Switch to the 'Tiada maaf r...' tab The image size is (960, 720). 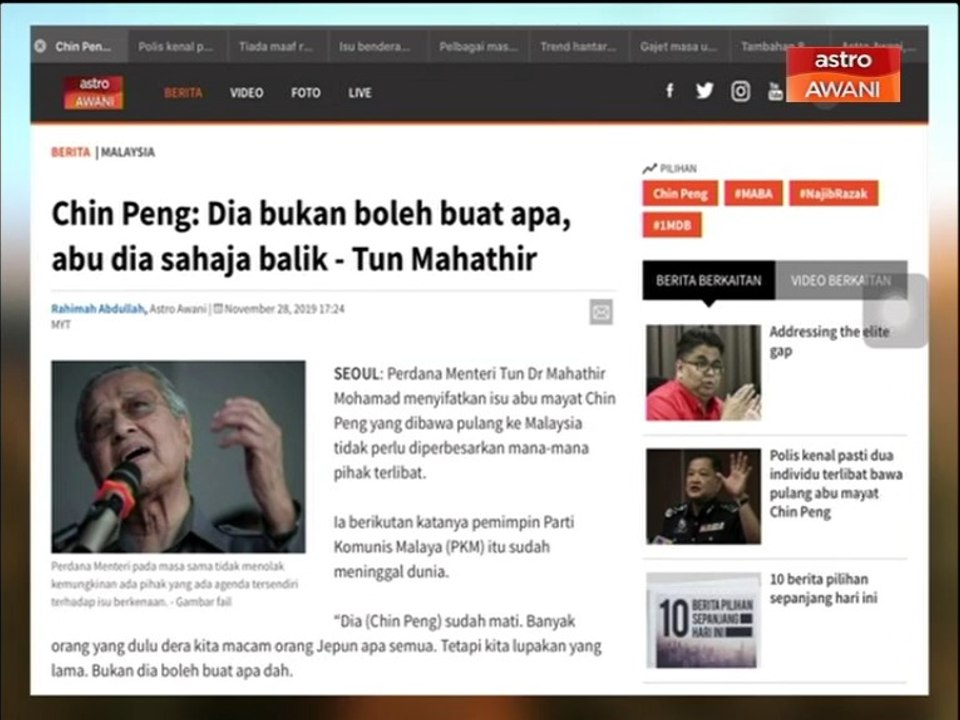277,47
